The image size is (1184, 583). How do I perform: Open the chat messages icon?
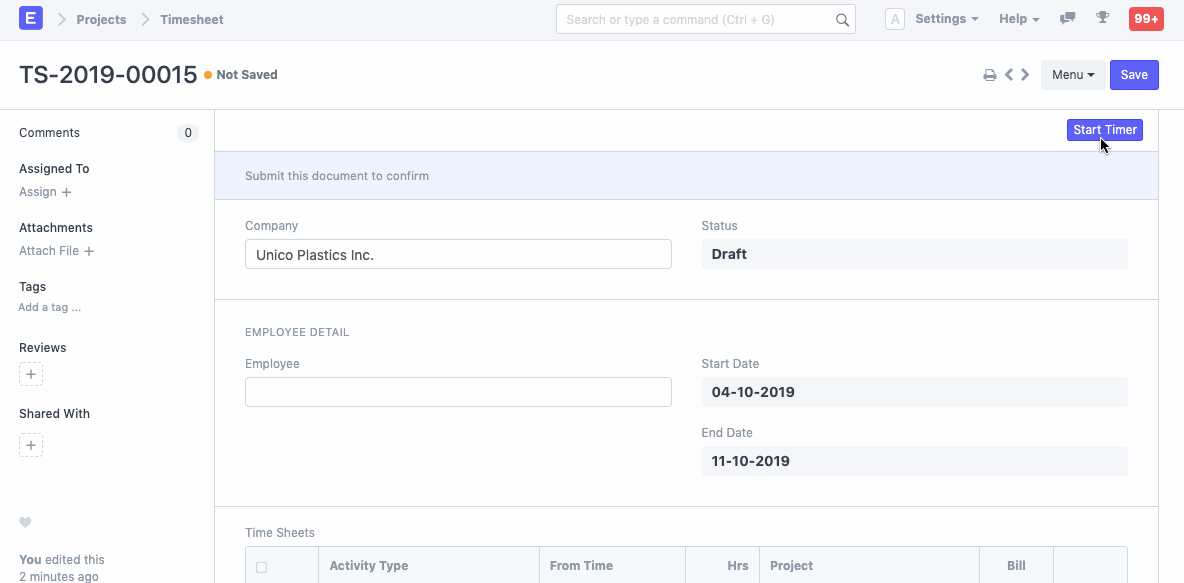point(1067,18)
